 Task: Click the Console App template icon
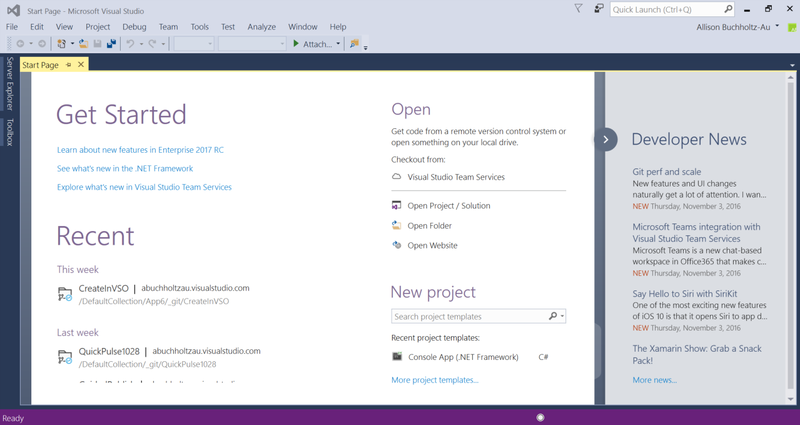[397, 357]
